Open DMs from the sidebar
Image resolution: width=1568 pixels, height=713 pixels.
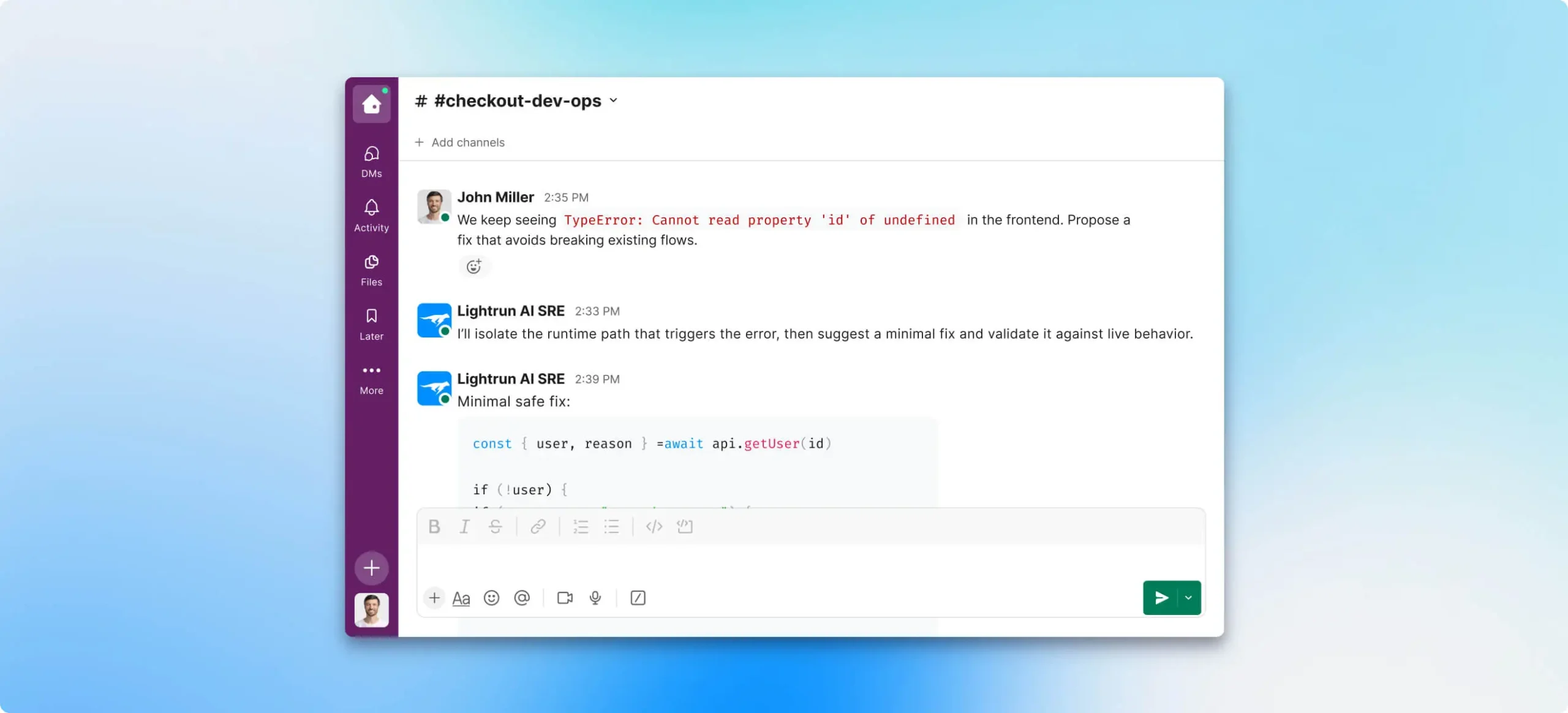371,161
